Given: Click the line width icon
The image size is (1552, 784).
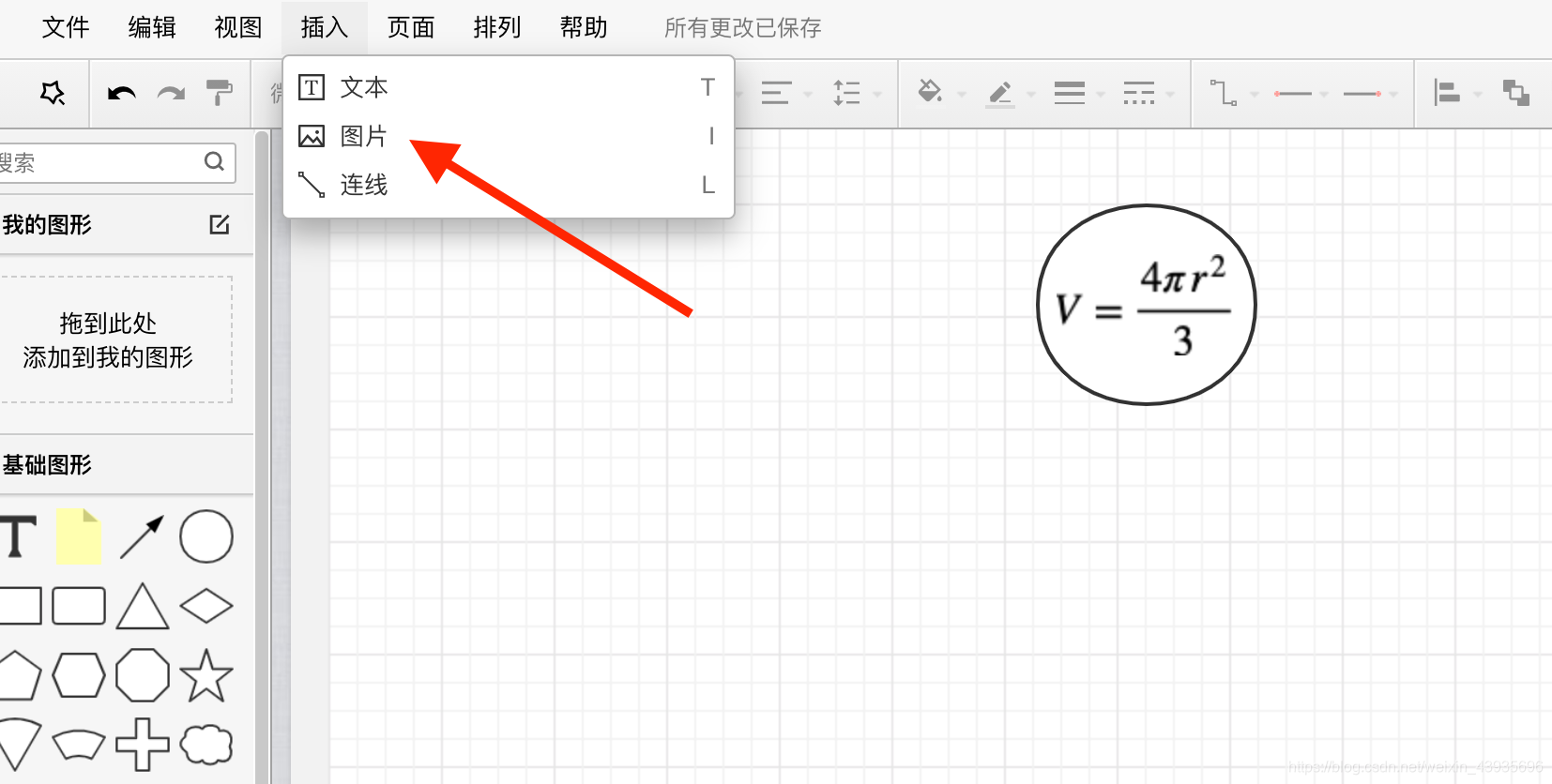Looking at the screenshot, I should coord(1070,93).
